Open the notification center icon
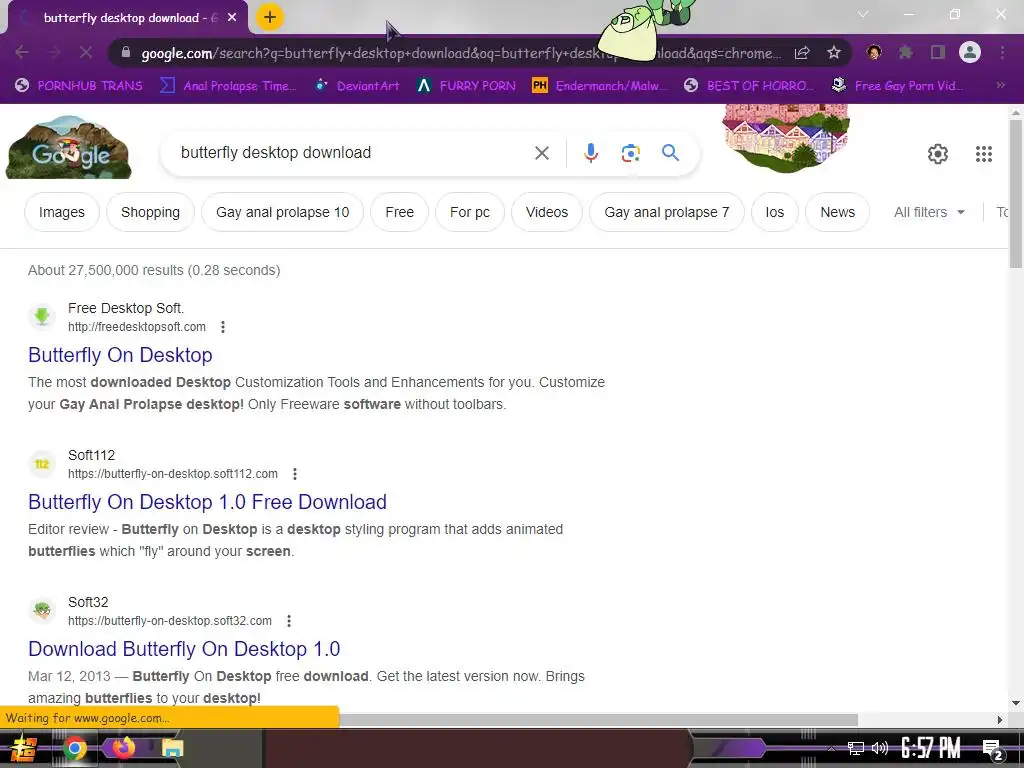Screen dimensions: 1024x768 click(x=993, y=750)
